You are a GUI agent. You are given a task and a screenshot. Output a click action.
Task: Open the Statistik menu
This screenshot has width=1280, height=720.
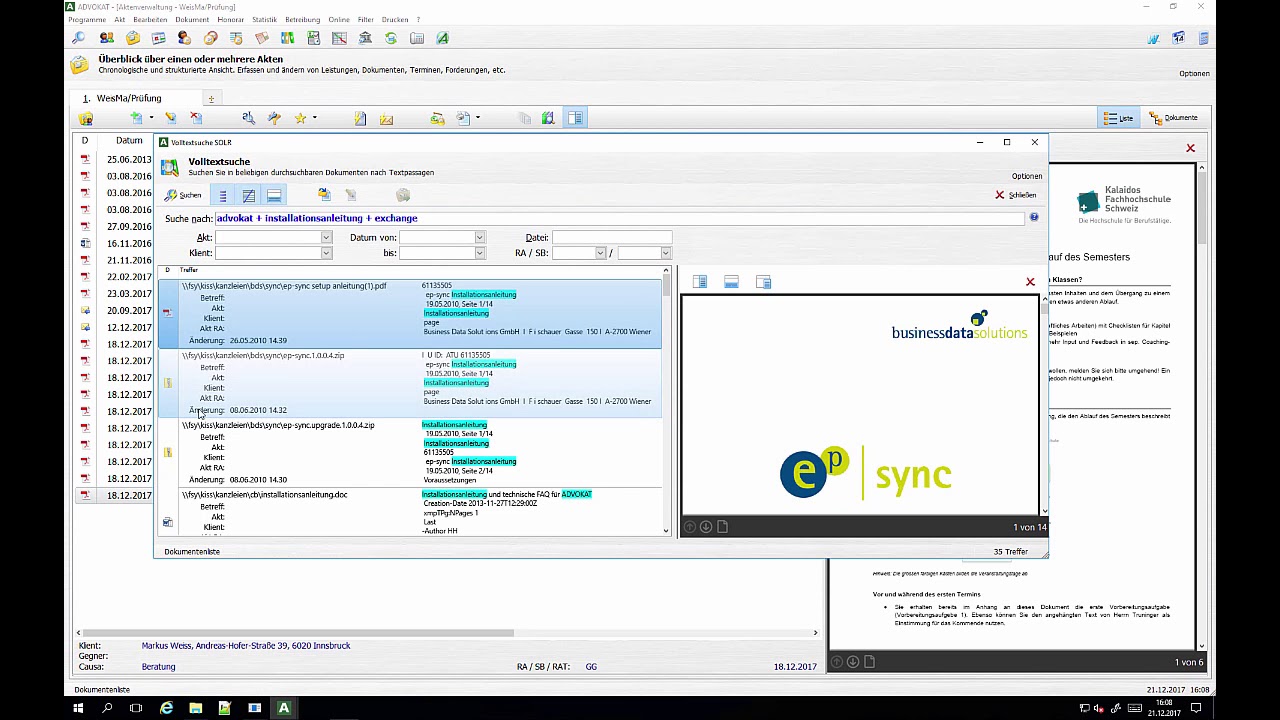pyautogui.click(x=264, y=20)
